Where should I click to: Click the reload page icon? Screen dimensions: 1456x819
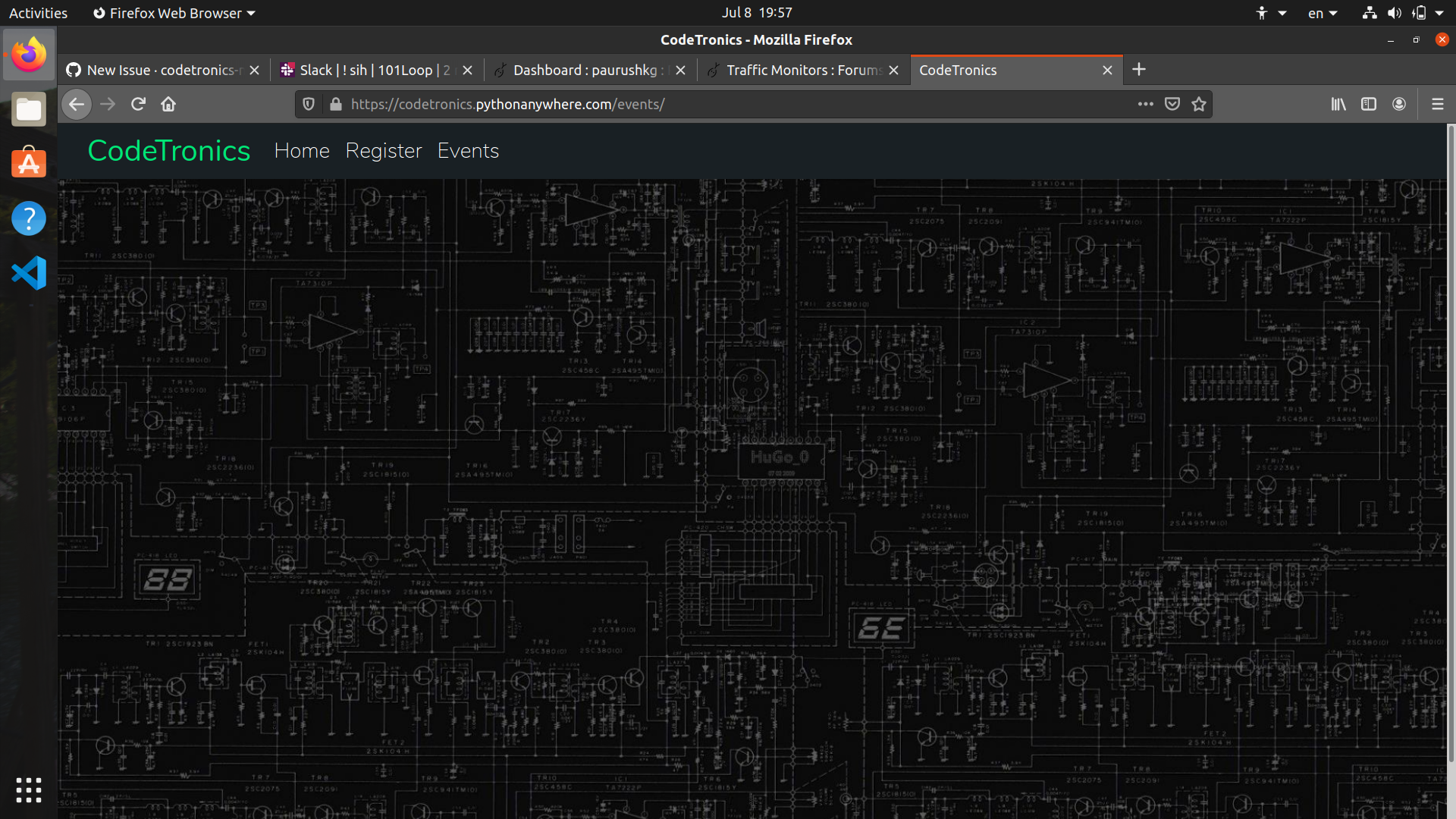point(137,104)
